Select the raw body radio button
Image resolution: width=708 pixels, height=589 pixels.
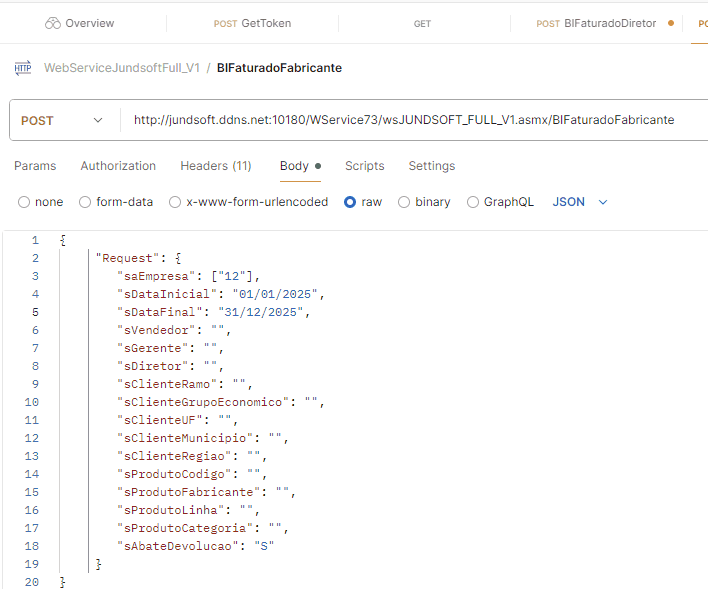pyautogui.click(x=350, y=202)
